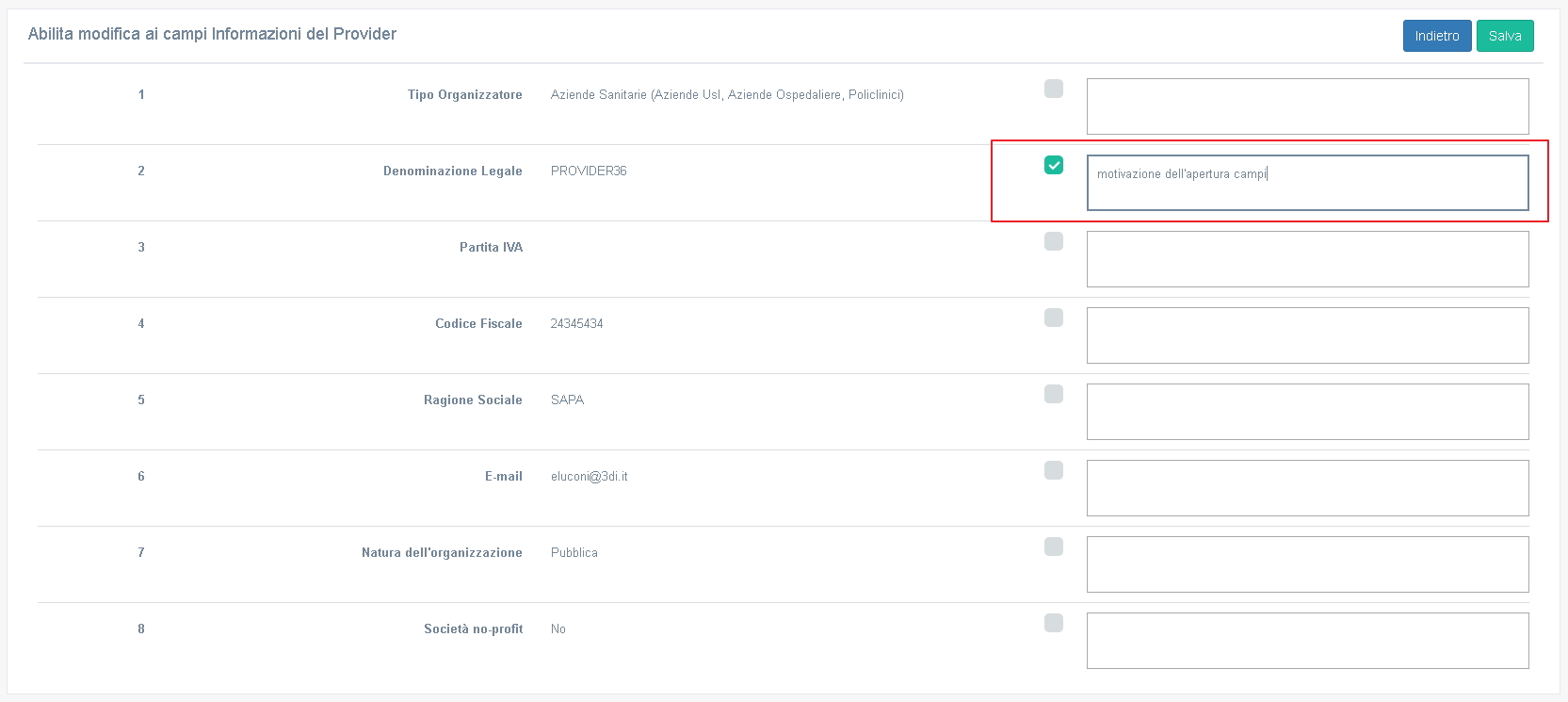Viewport: 1568px width, 702px height.
Task: Select the Natura dell'organizzazione checkbox
Action: pos(1053,547)
